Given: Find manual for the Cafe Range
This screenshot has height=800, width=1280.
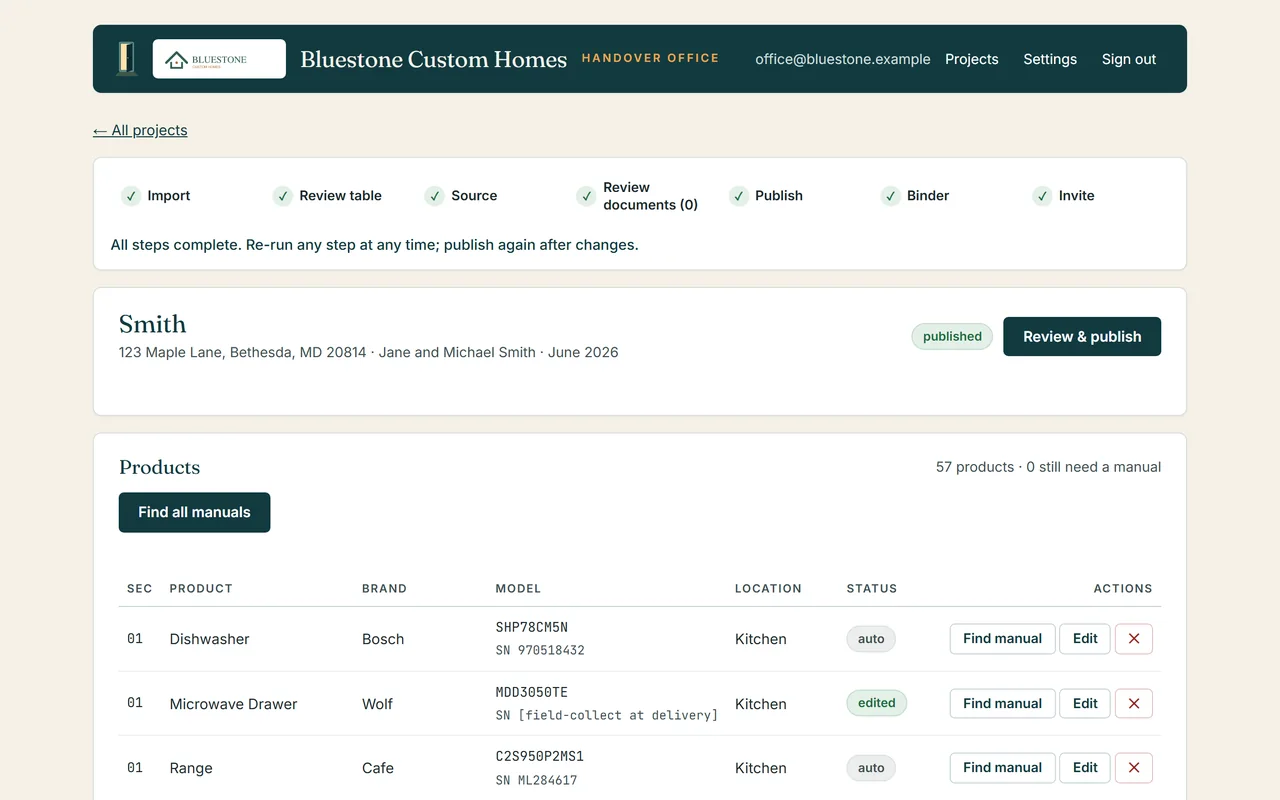Looking at the screenshot, I should (1002, 768).
